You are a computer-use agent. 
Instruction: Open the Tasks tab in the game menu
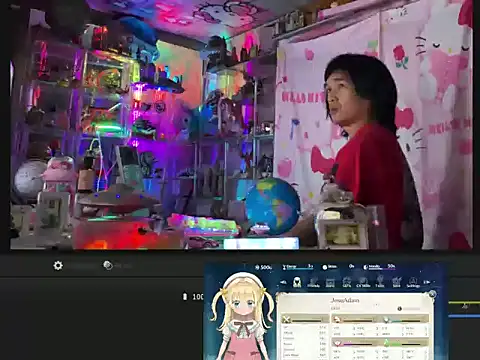(x=380, y=282)
